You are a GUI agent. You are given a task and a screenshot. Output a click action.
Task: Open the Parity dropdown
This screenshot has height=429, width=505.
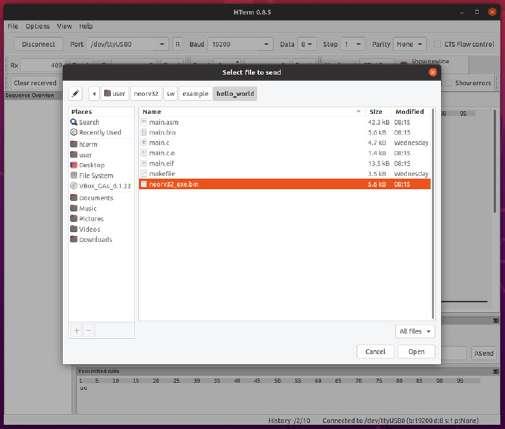[410, 44]
